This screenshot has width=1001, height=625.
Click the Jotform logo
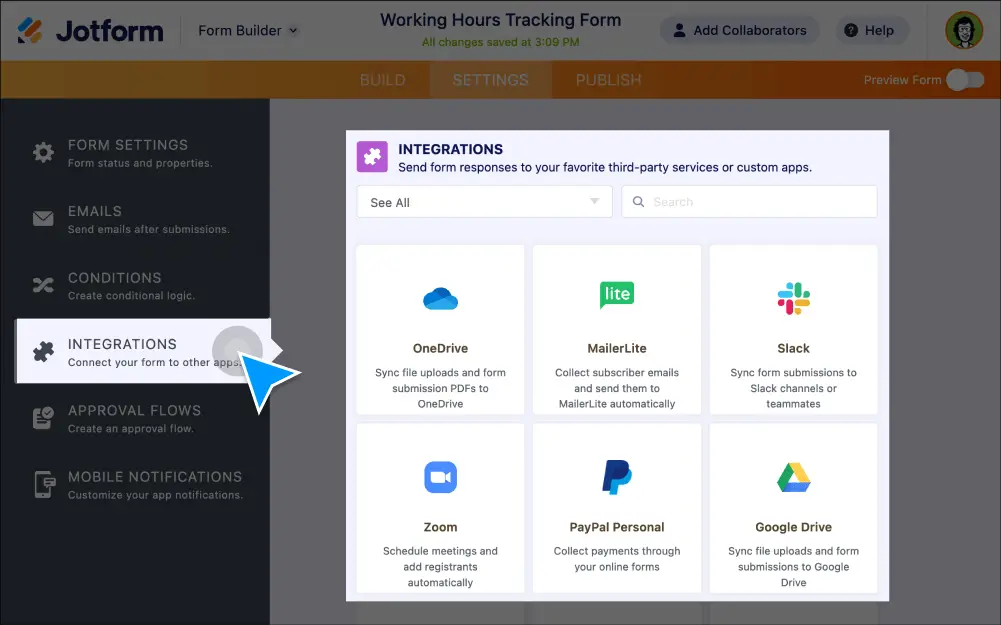[91, 30]
